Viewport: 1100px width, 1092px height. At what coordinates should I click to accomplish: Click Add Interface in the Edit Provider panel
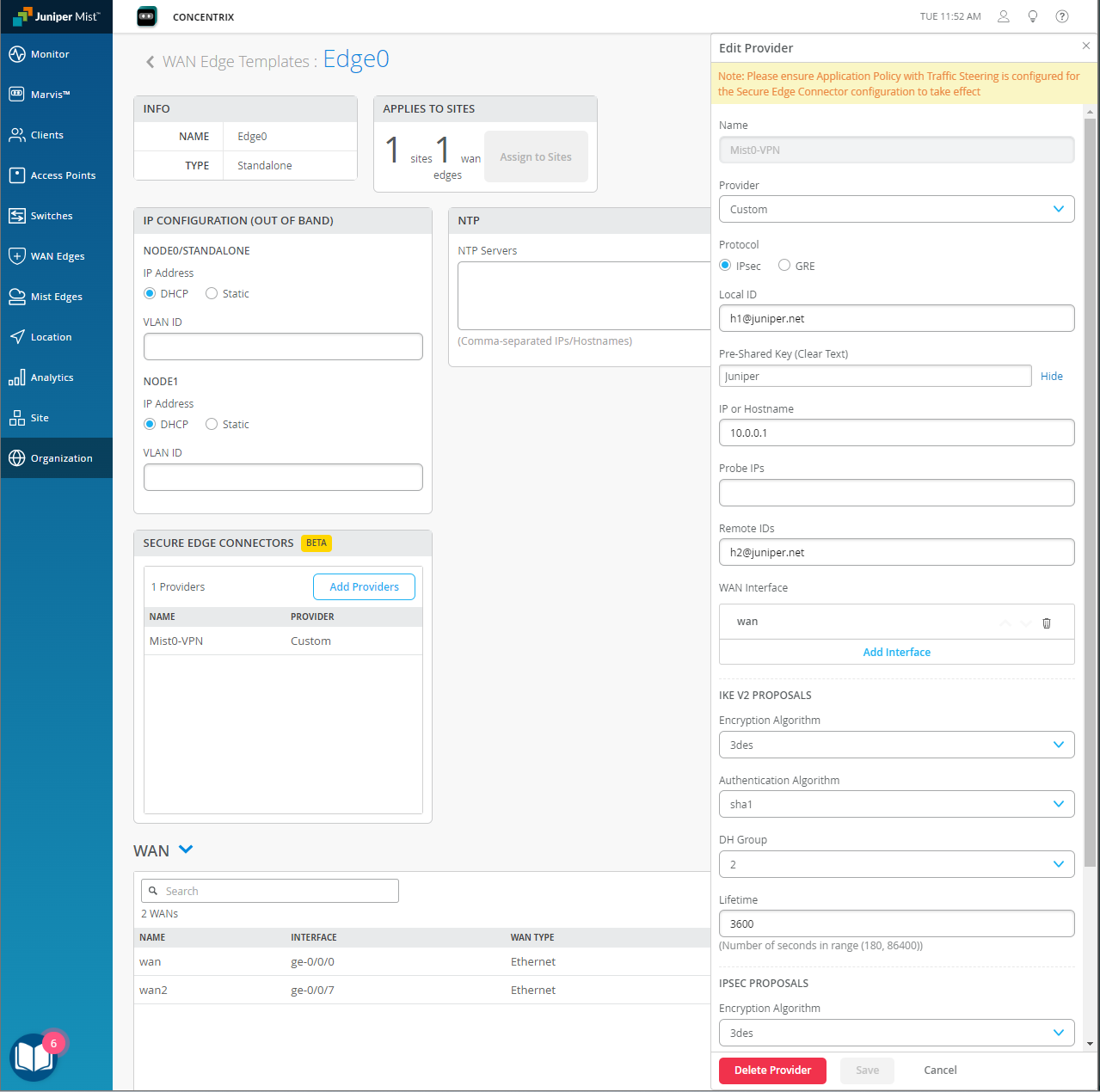[896, 652]
